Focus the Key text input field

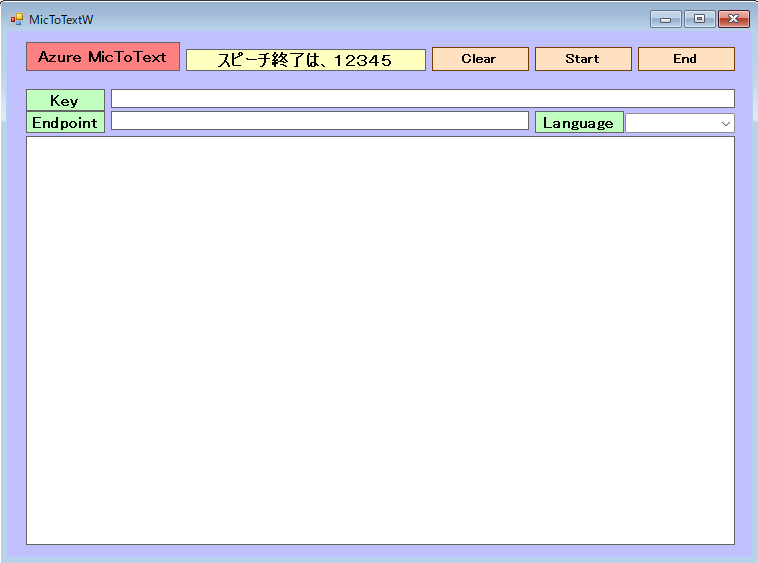point(422,99)
